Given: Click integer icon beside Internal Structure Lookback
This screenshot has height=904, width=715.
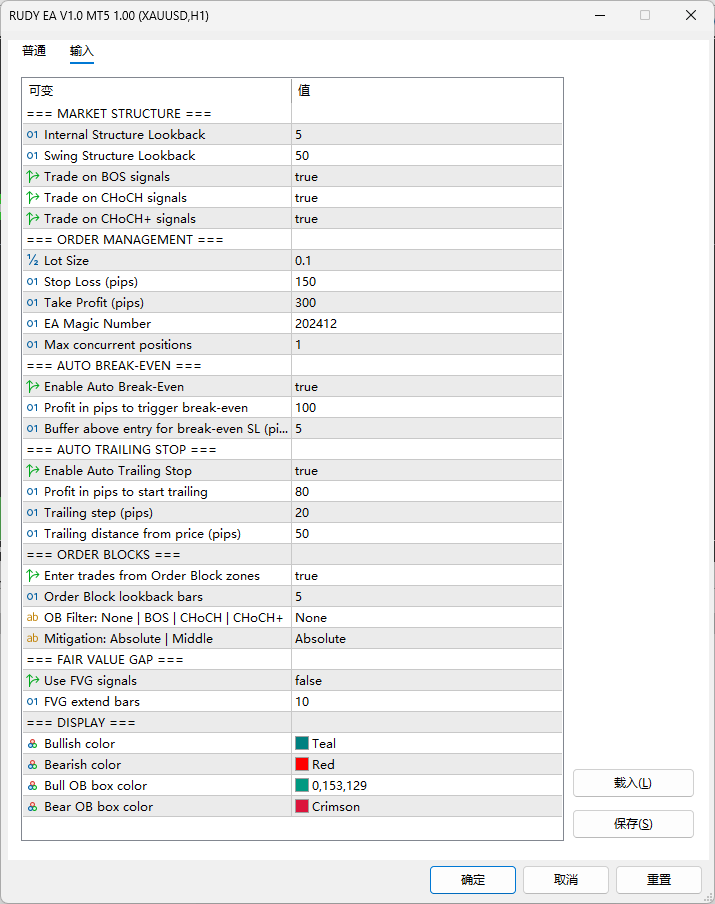Looking at the screenshot, I should pyautogui.click(x=32, y=134).
